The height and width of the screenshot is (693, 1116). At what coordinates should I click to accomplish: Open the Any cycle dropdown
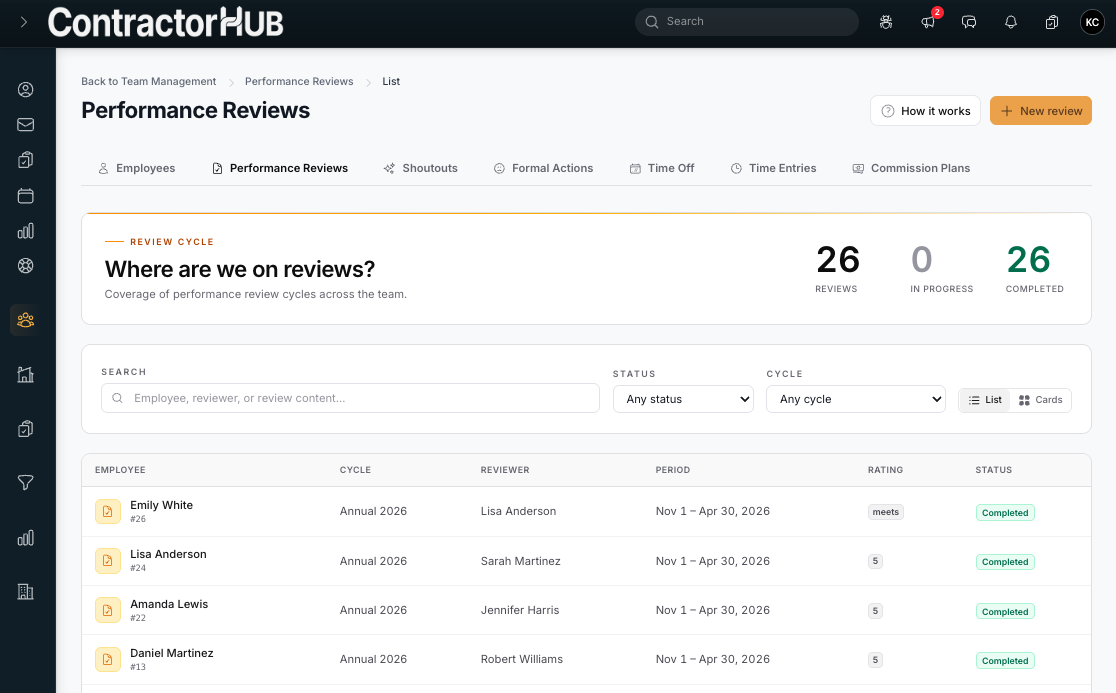coord(856,399)
